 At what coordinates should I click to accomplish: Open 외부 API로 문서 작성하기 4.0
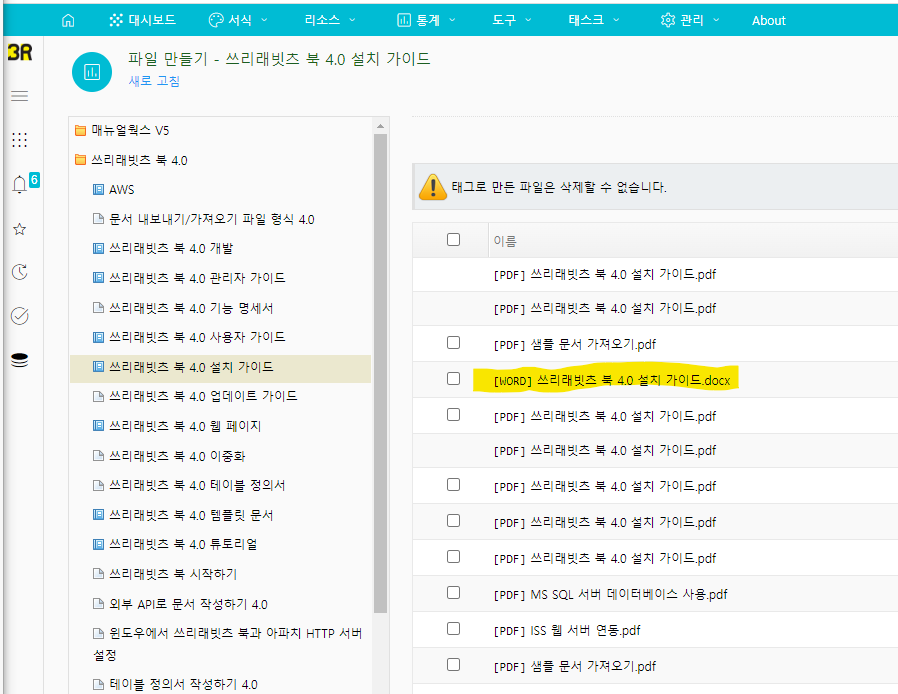click(188, 604)
